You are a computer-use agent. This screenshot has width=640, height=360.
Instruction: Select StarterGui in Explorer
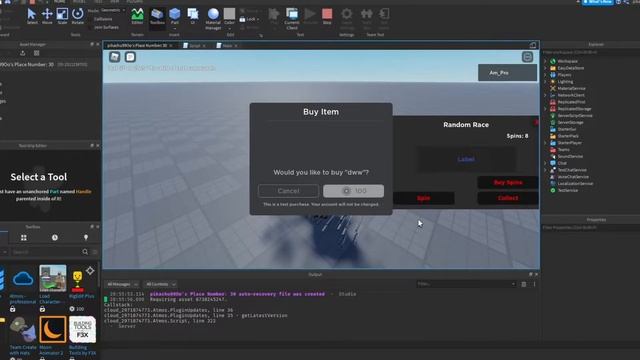pos(567,129)
